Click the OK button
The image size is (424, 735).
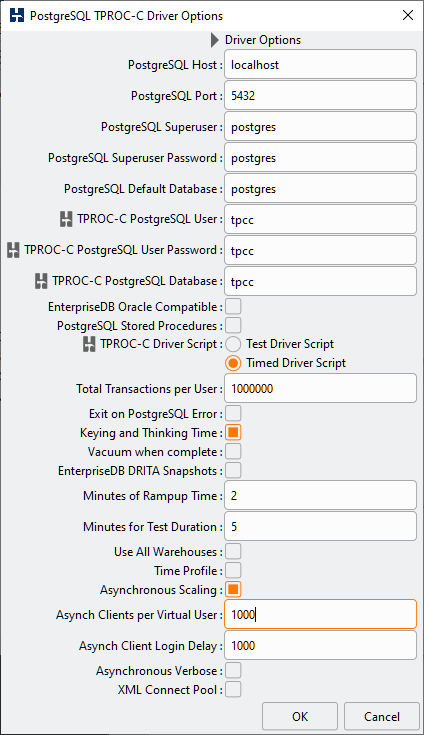300,716
